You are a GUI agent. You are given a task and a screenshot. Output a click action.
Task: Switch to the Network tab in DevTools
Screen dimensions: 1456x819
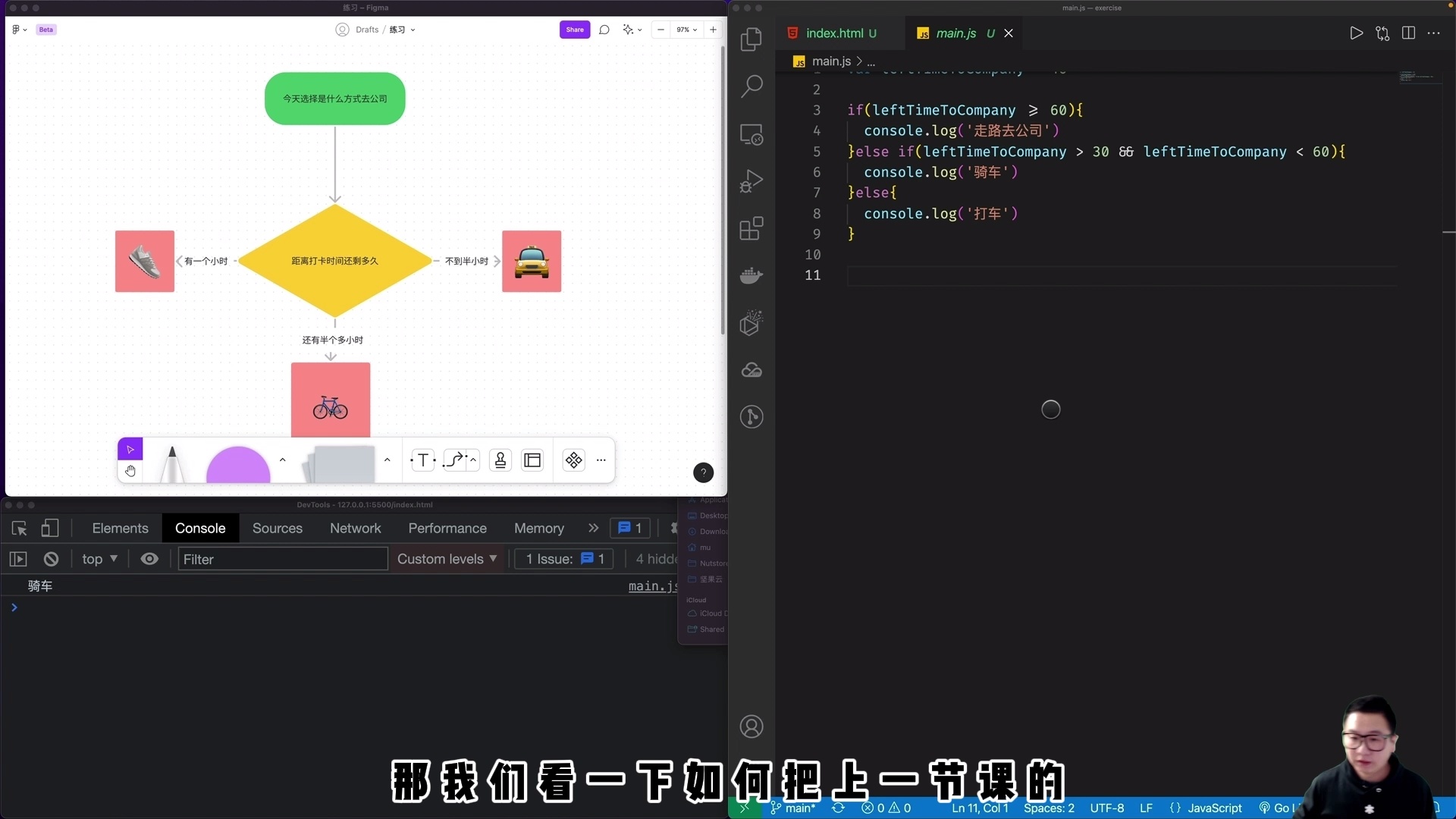[355, 529]
